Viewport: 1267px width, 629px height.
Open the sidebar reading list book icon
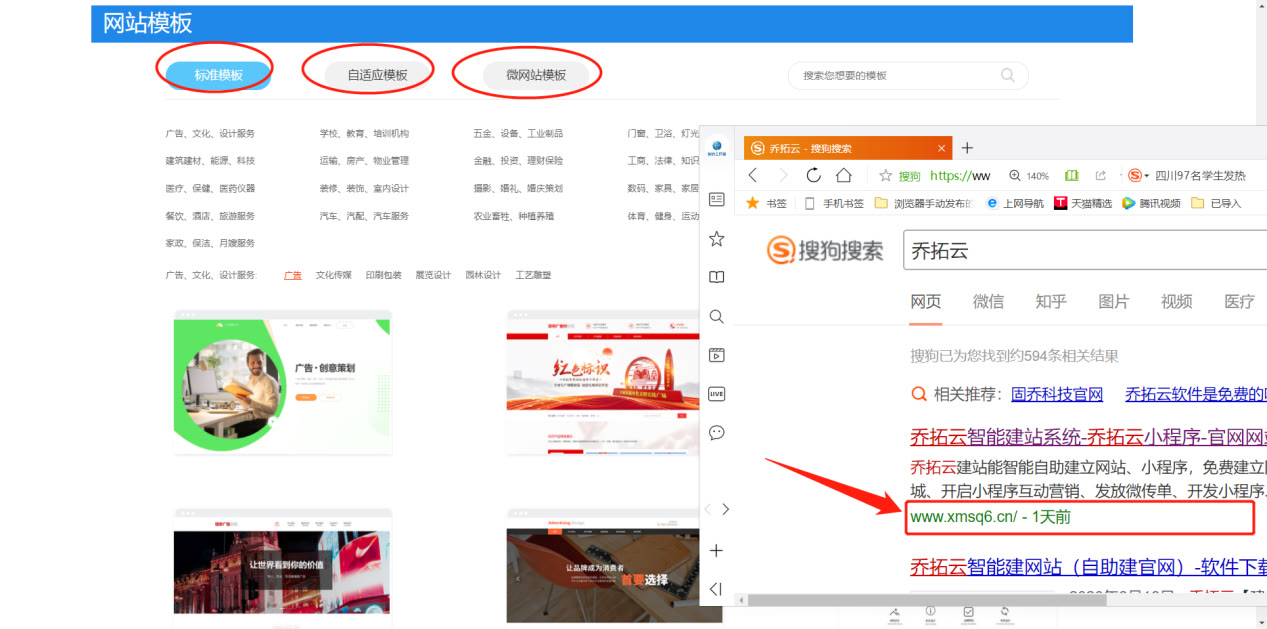[716, 277]
